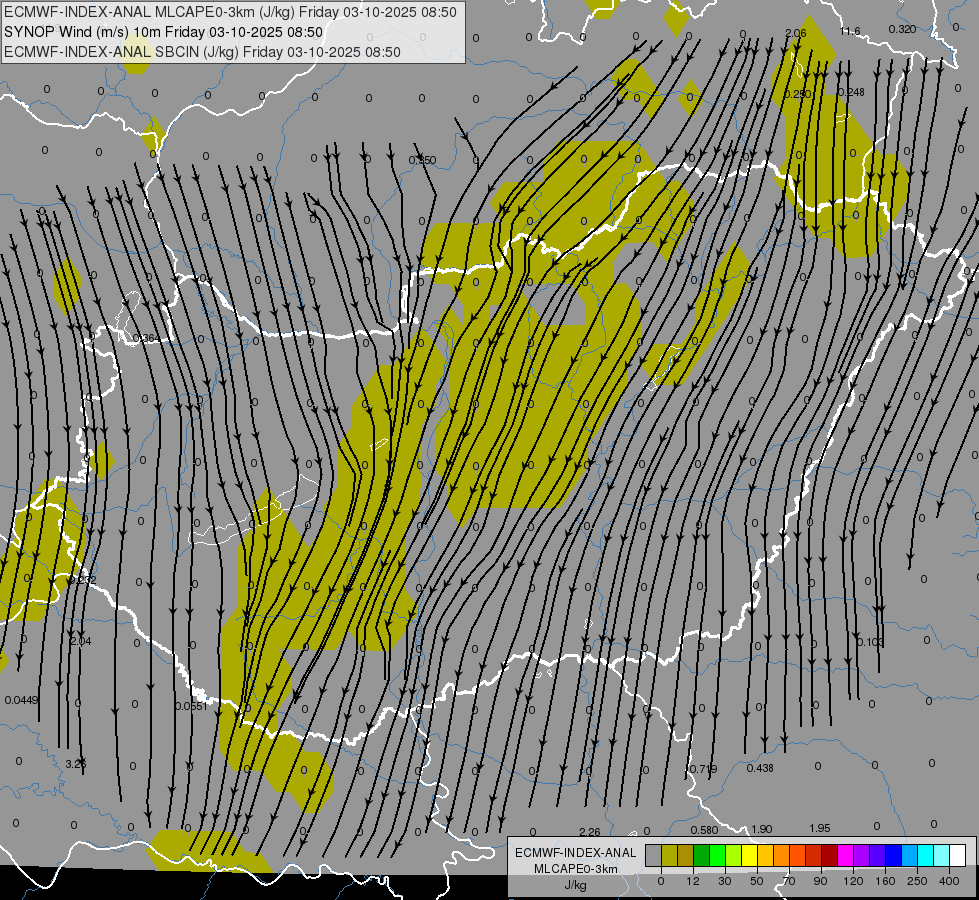The width and height of the screenshot is (979, 900).
Task: Click legend tick label 160
Action: coord(885,881)
